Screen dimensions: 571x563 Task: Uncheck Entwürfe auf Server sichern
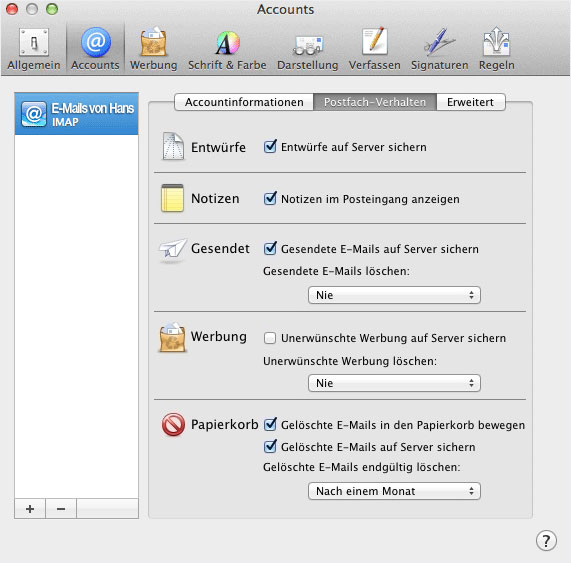(270, 147)
